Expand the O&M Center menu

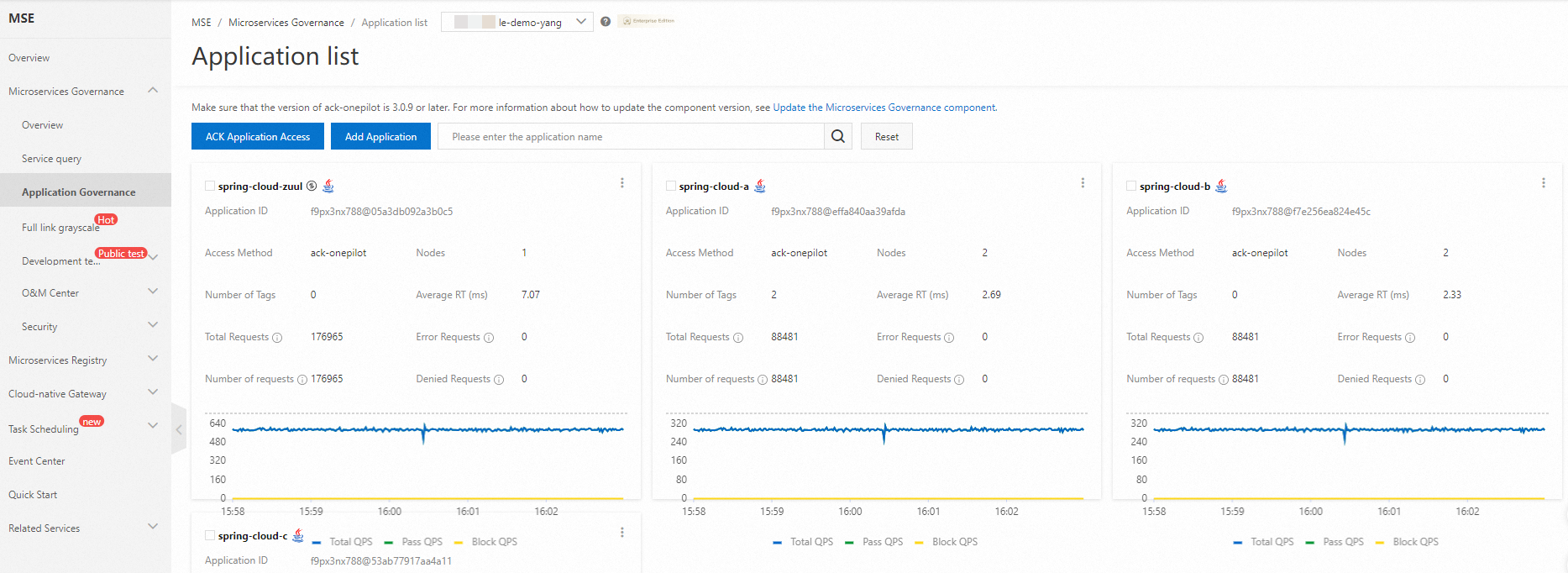pos(153,292)
